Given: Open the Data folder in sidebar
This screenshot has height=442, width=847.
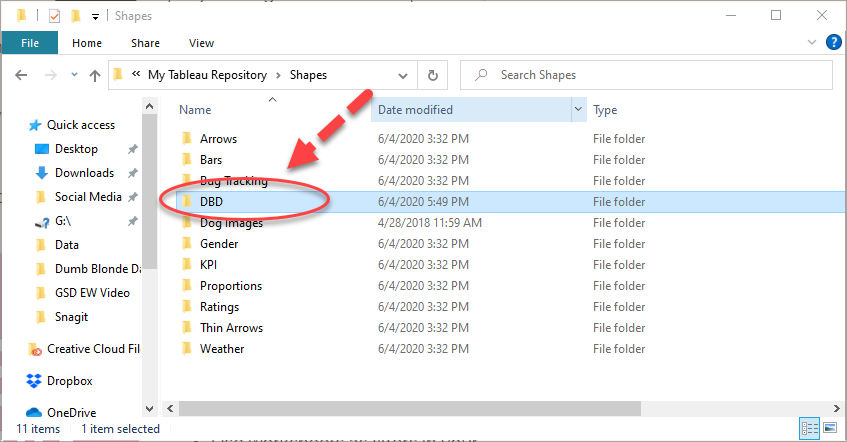Looking at the screenshot, I should pyautogui.click(x=66, y=245).
